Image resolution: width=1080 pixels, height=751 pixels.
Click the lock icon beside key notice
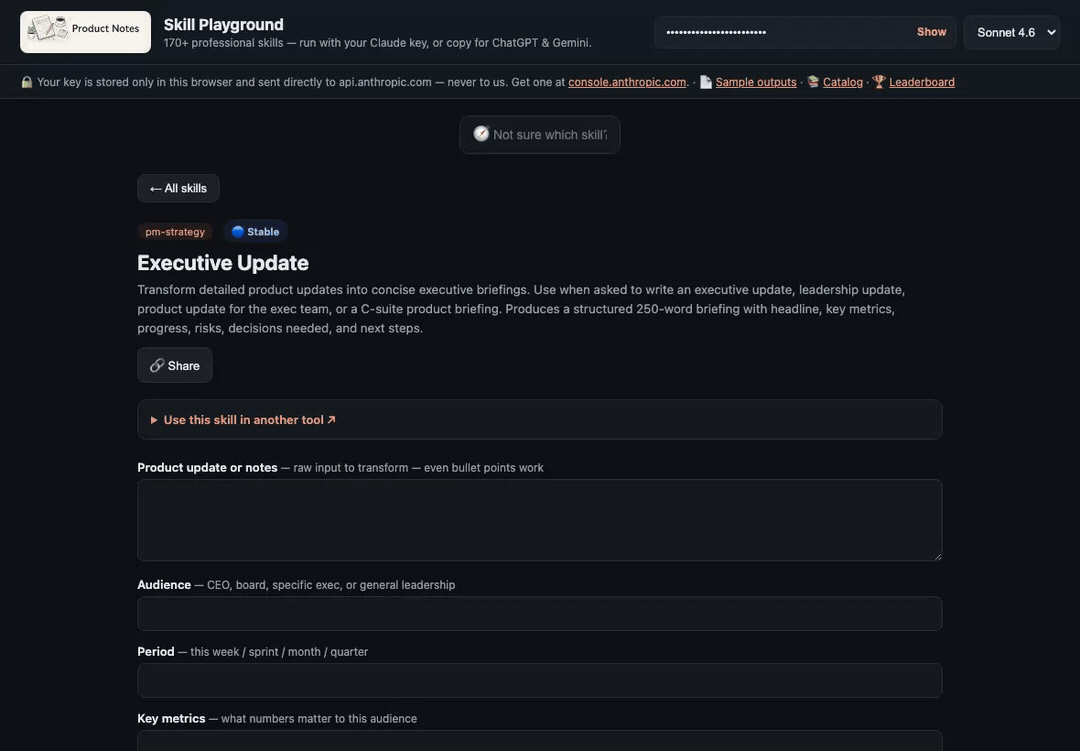click(x=27, y=82)
